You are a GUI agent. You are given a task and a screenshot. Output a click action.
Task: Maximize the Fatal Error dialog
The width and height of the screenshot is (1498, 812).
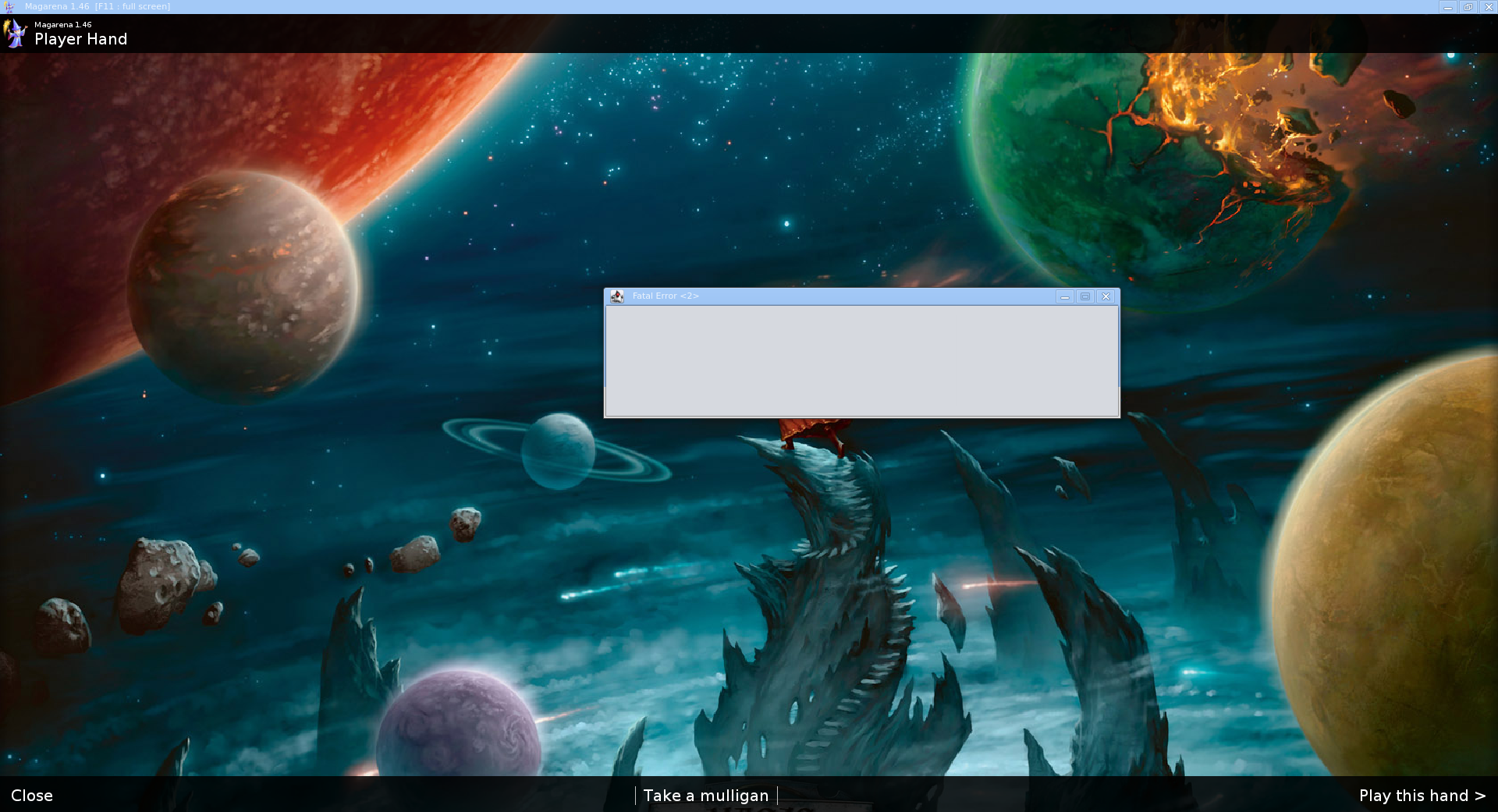pos(1084,296)
